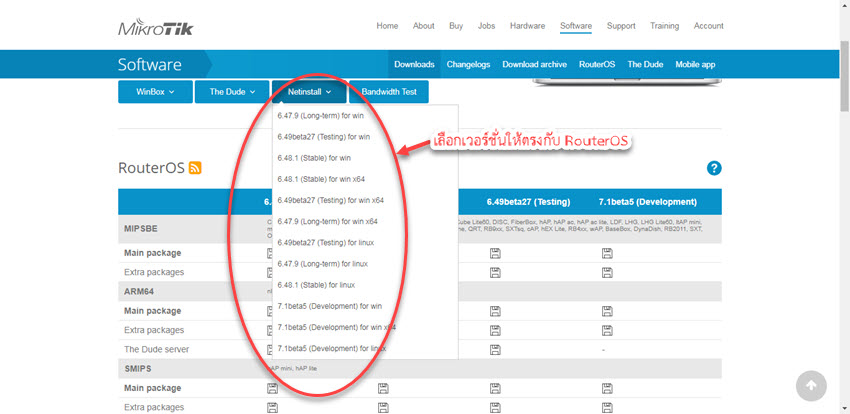The height and width of the screenshot is (414, 850).
Task: Click the MIPSBE section label
Action: [141, 229]
